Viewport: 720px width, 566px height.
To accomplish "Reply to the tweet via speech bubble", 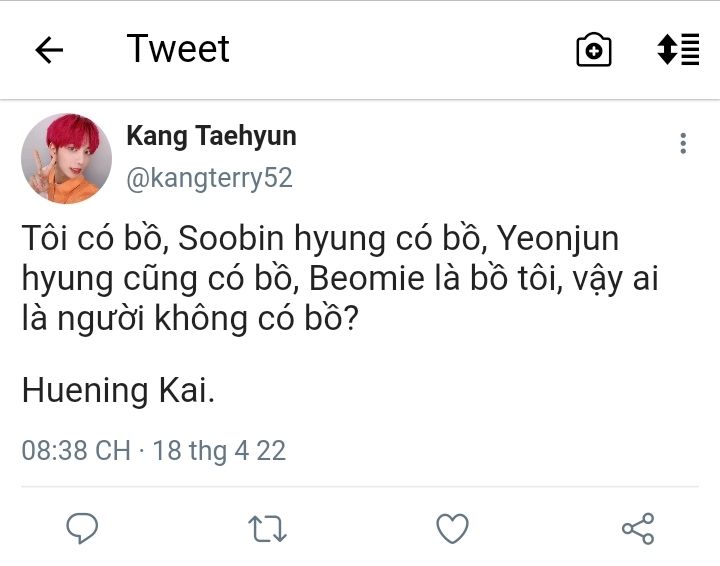I will [x=81, y=528].
